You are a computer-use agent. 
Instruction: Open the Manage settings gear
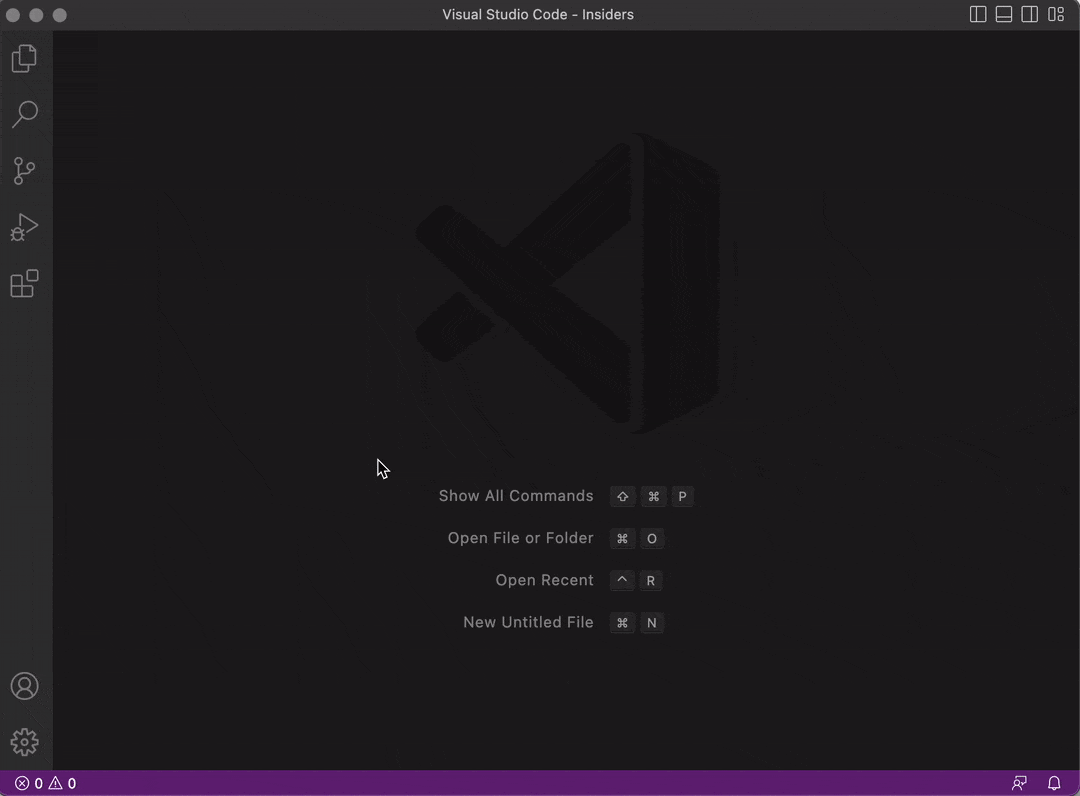(24, 742)
